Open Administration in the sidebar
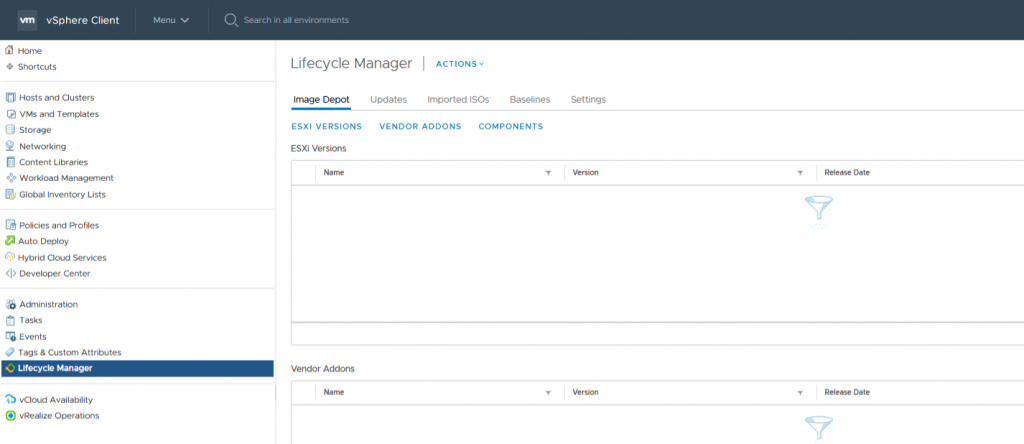The image size is (1024, 444). coord(48,304)
